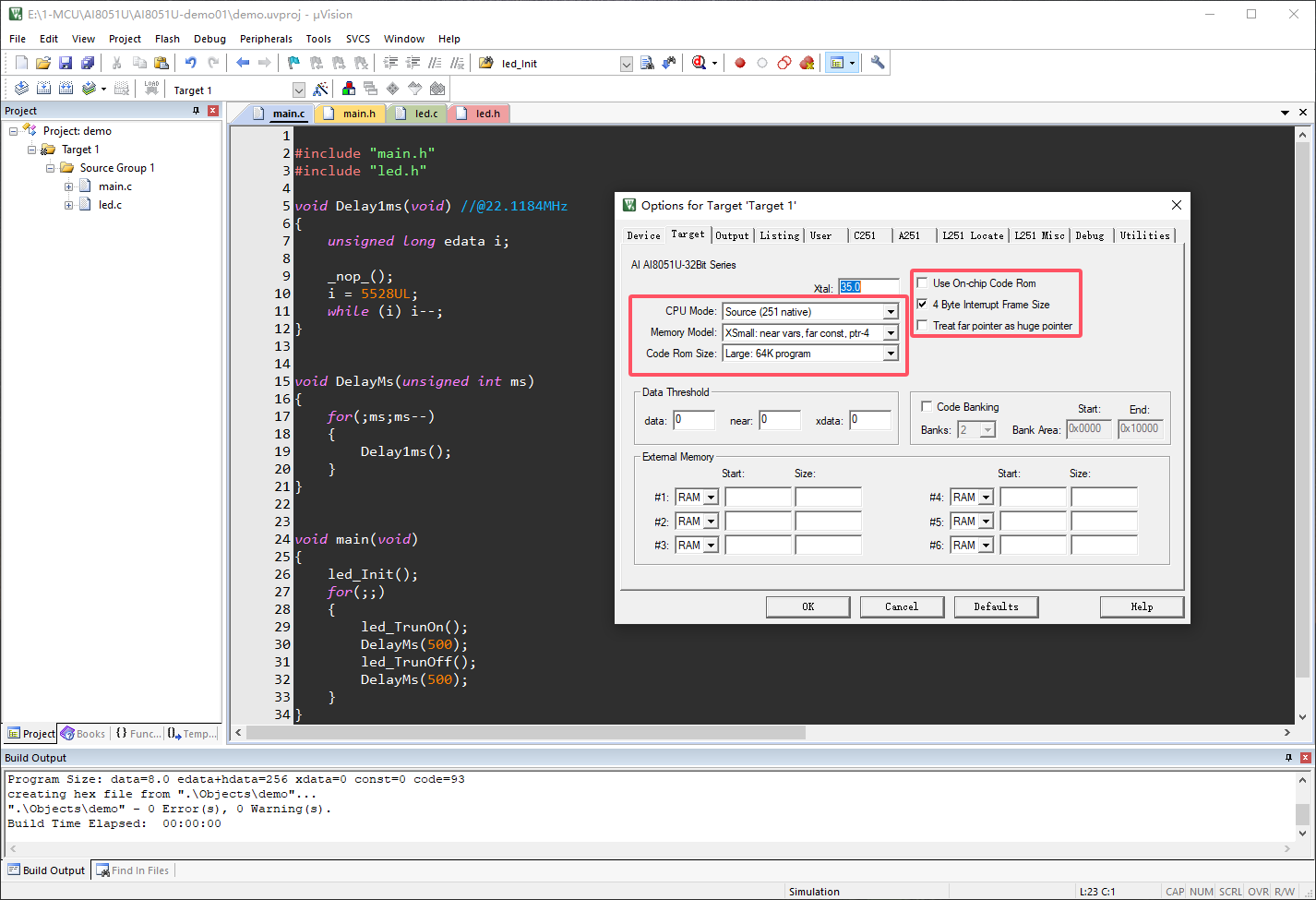The width and height of the screenshot is (1316, 900).
Task: Click the Build Output vertical scrollbar thumb
Action: pos(1302,814)
